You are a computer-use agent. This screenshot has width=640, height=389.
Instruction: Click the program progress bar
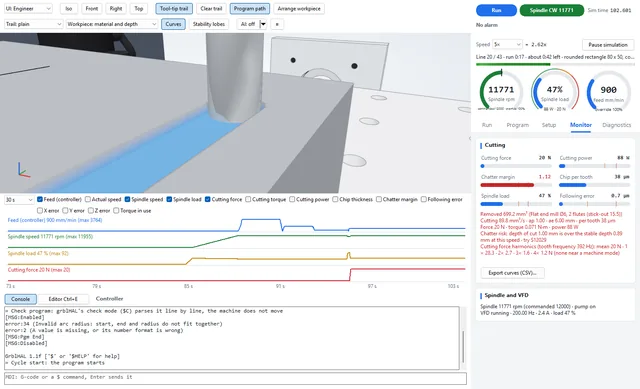(555, 64)
